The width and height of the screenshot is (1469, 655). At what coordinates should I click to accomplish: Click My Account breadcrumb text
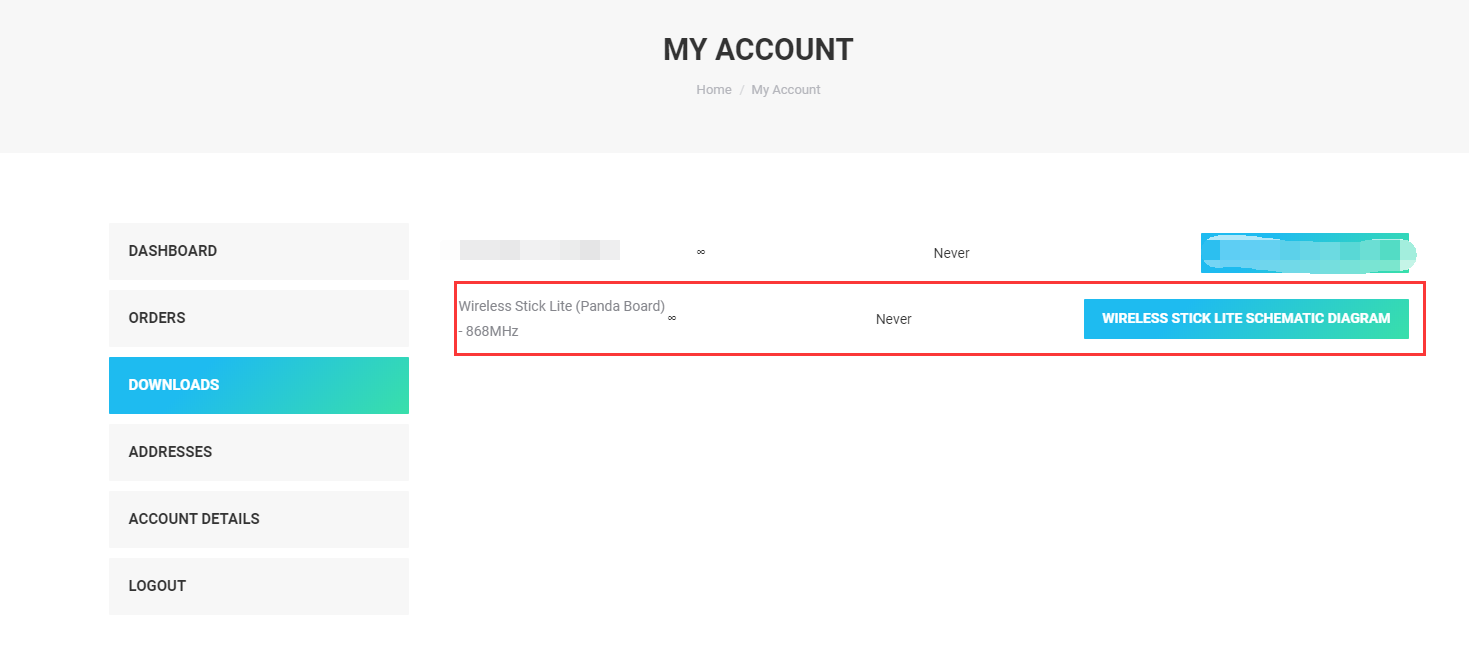[786, 90]
